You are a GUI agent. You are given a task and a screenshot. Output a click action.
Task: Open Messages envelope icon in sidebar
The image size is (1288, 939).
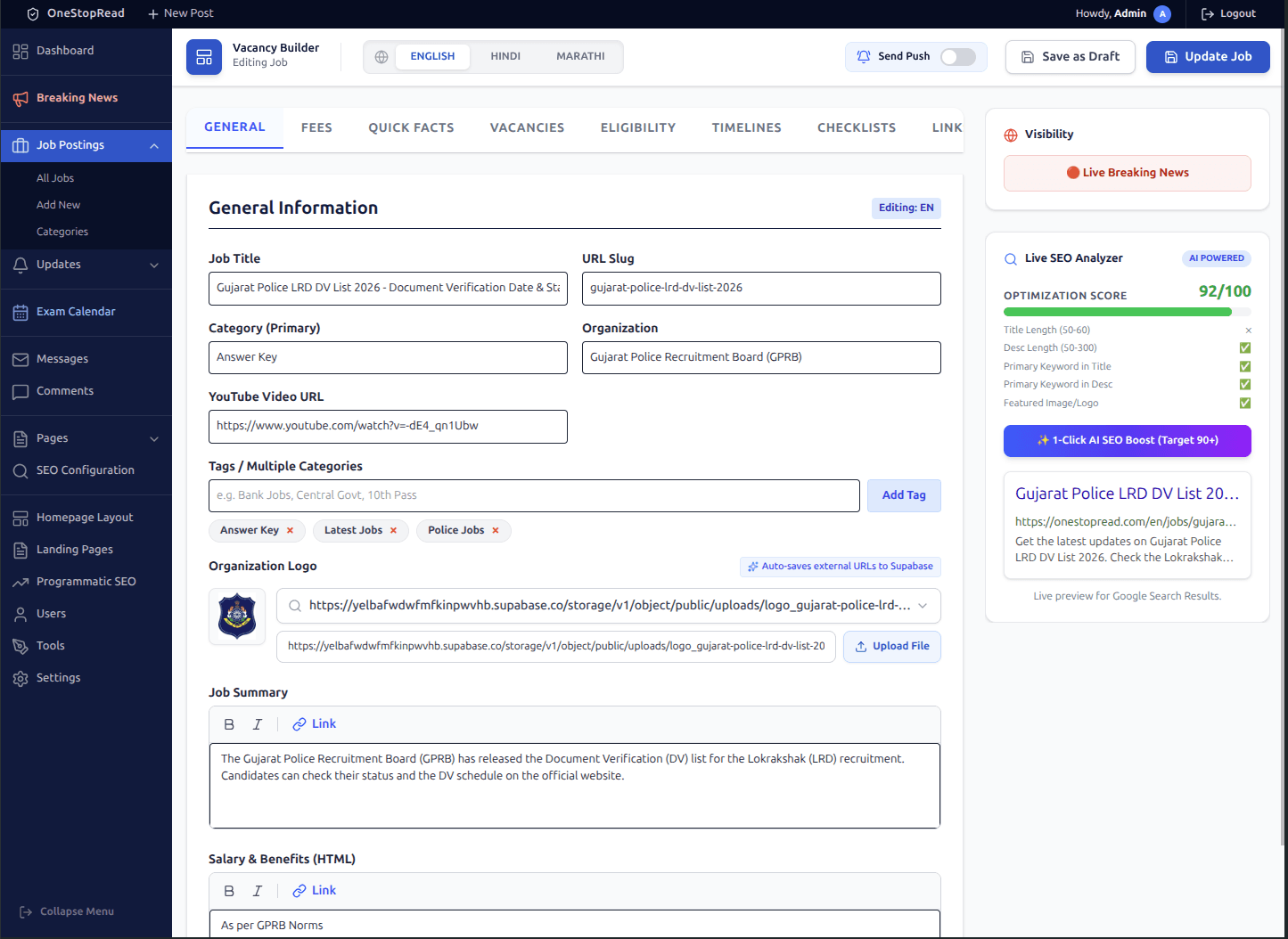[21, 360]
